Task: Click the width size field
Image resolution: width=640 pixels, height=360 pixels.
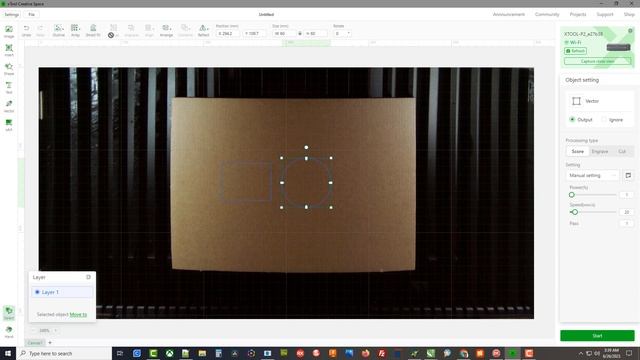Action: (284, 33)
